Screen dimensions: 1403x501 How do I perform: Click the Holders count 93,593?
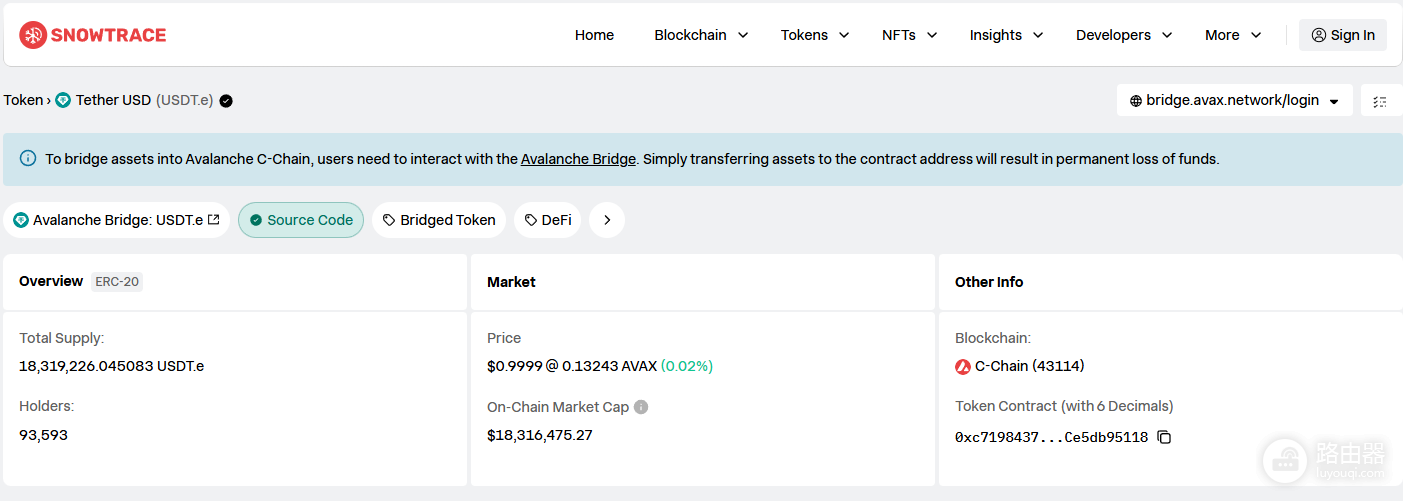(43, 435)
